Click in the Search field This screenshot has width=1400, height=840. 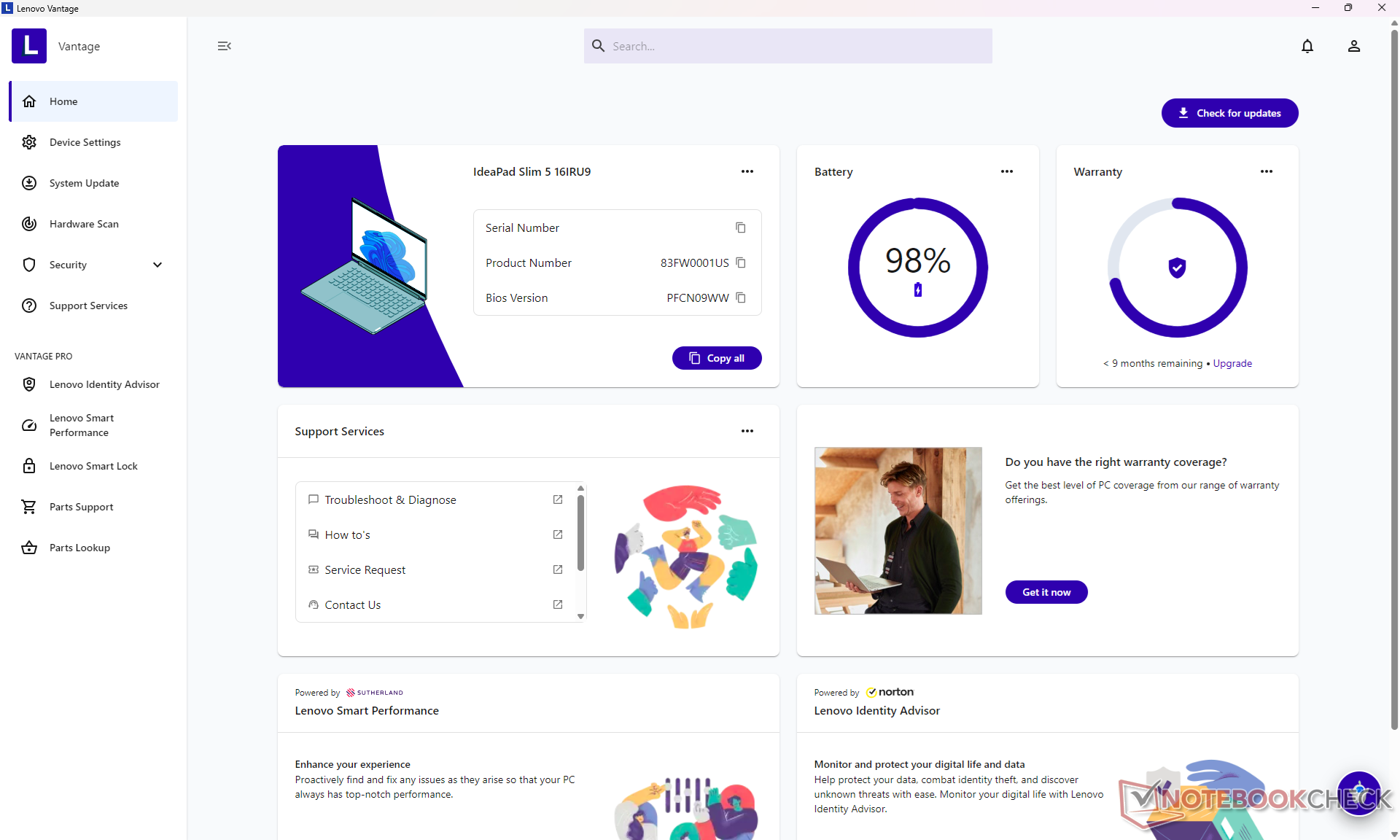coord(787,46)
